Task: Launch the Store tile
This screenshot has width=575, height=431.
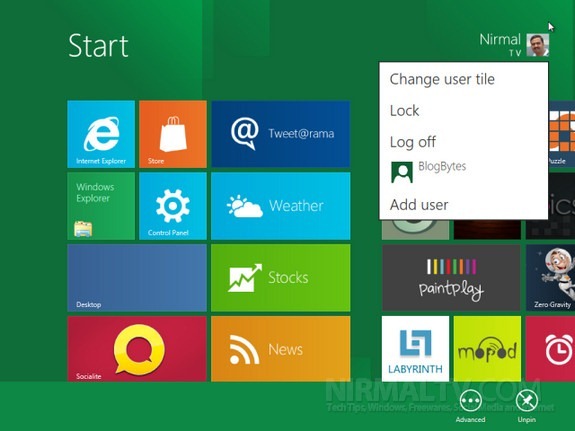Action: 173,134
